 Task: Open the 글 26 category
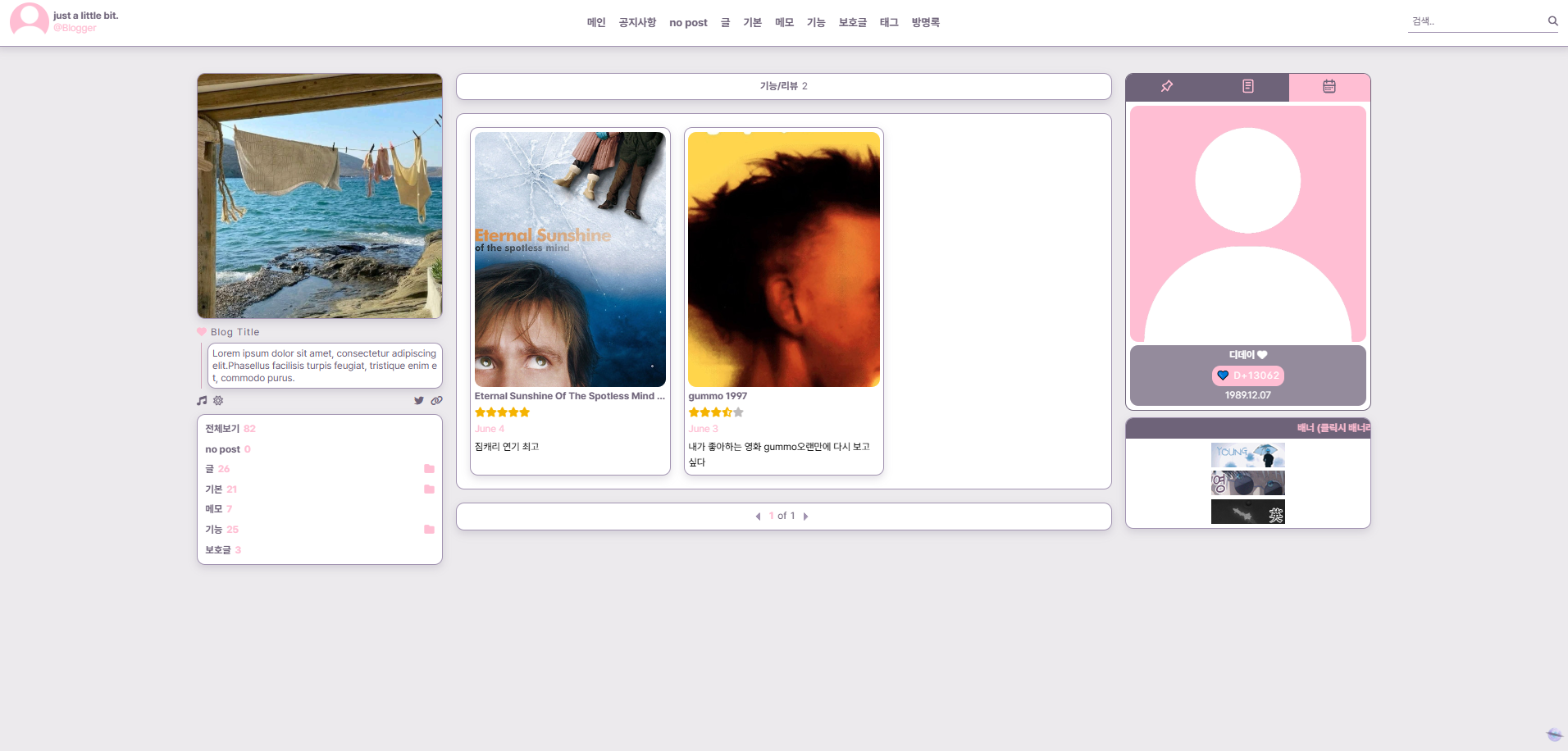tap(217, 469)
